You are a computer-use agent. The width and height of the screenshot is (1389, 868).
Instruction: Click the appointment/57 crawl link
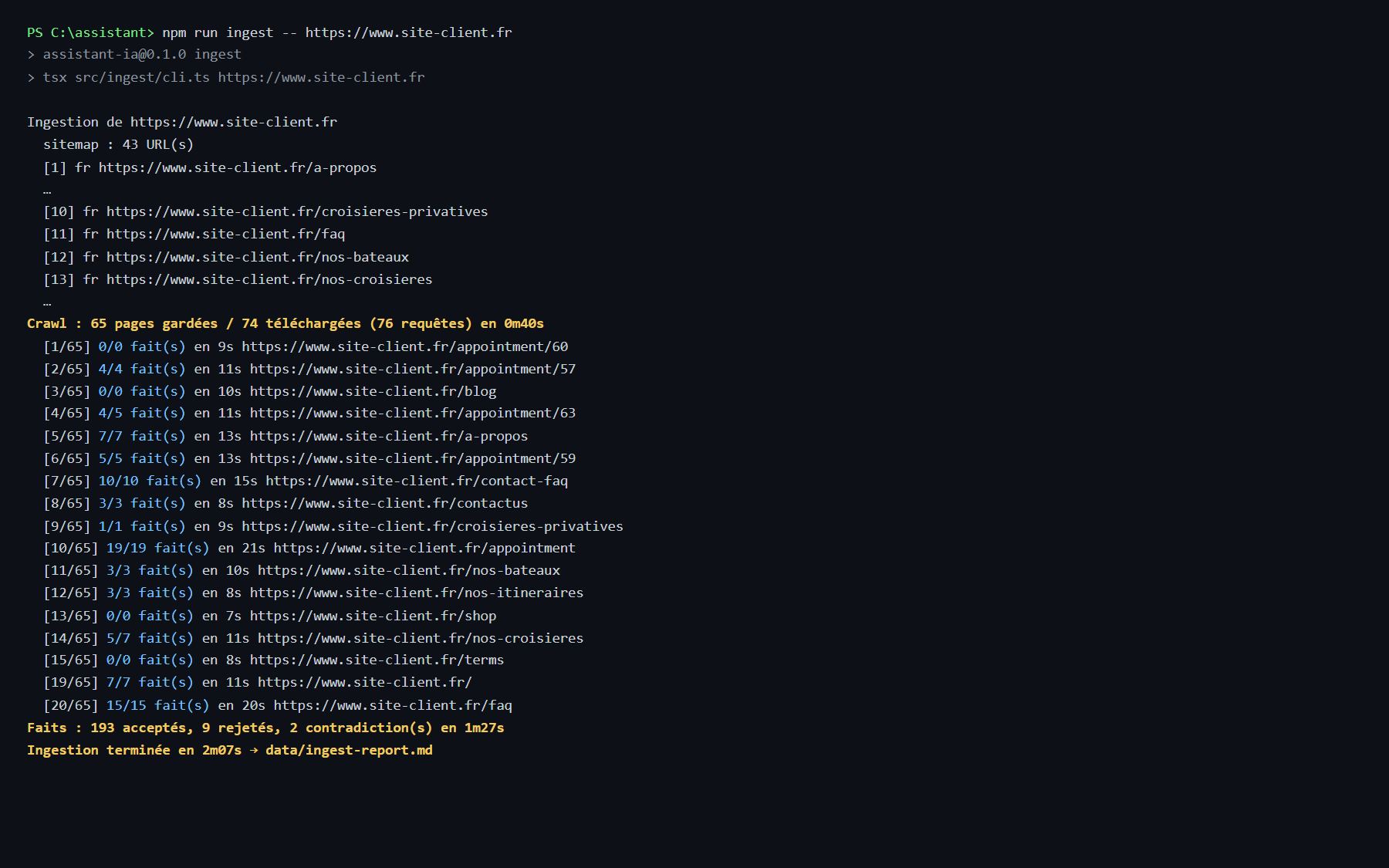(413, 369)
